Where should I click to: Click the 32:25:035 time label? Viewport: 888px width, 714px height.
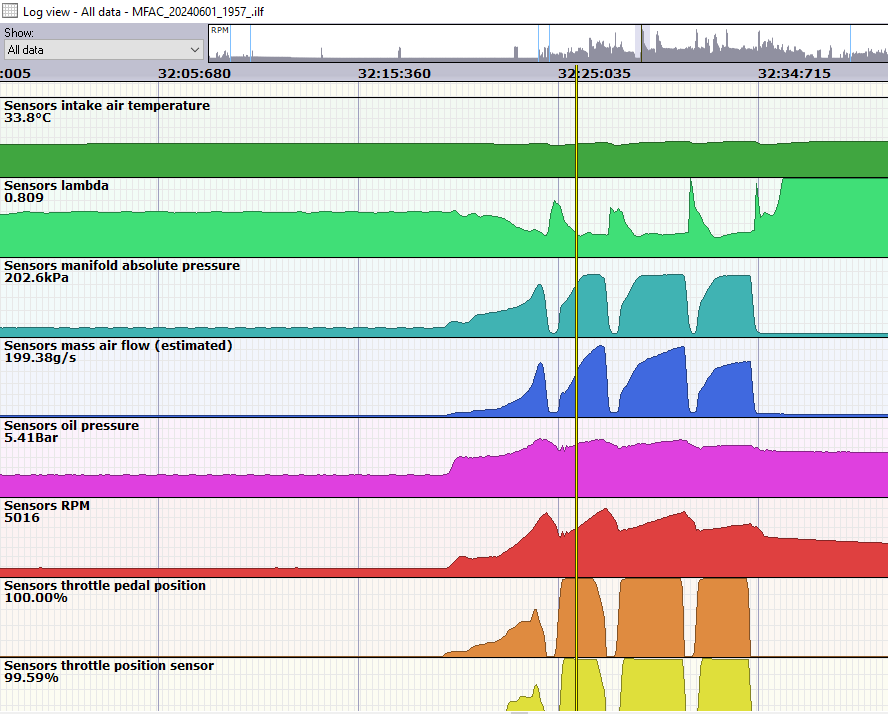pyautogui.click(x=594, y=74)
